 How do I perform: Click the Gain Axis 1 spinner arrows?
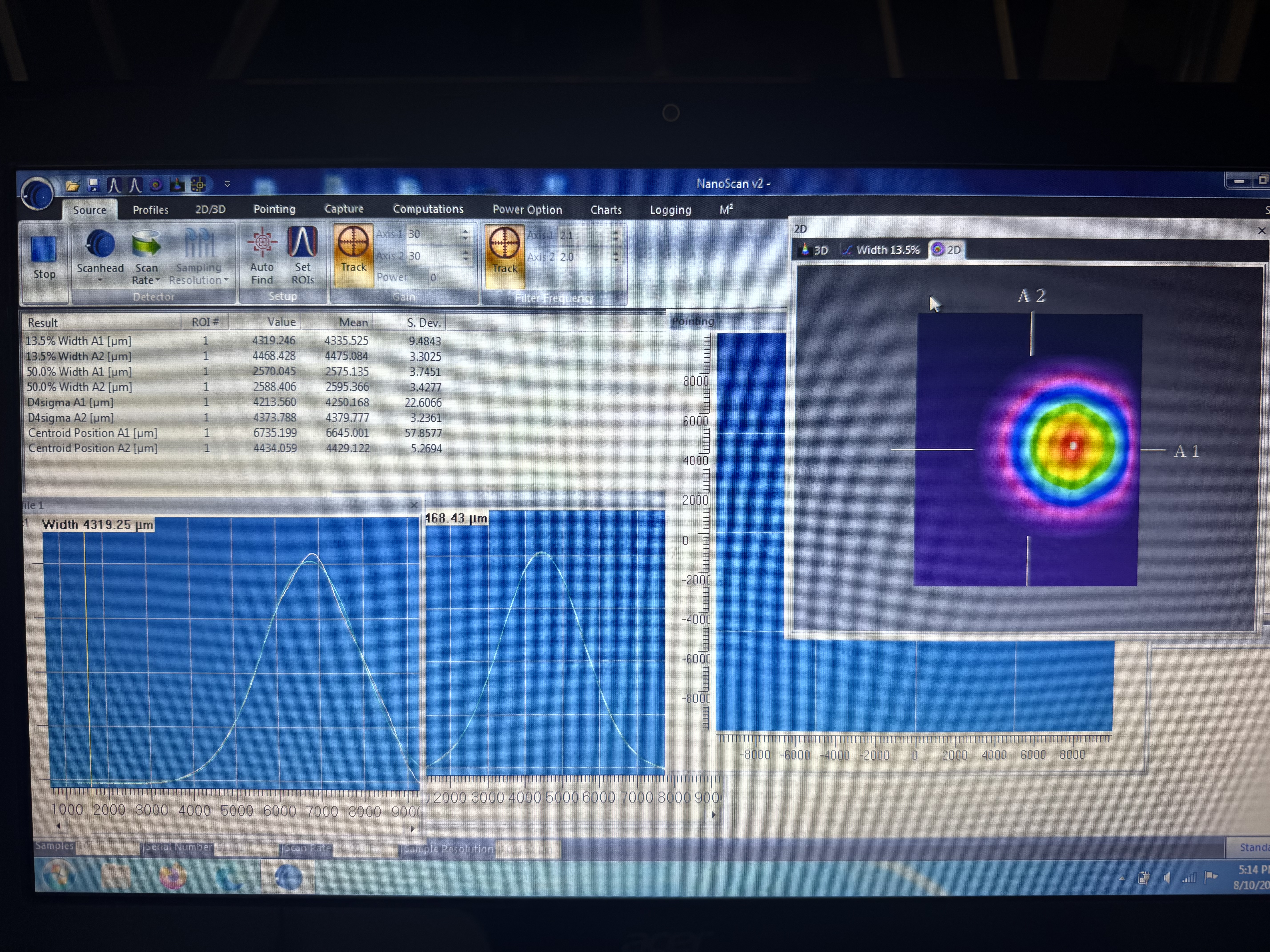466,235
